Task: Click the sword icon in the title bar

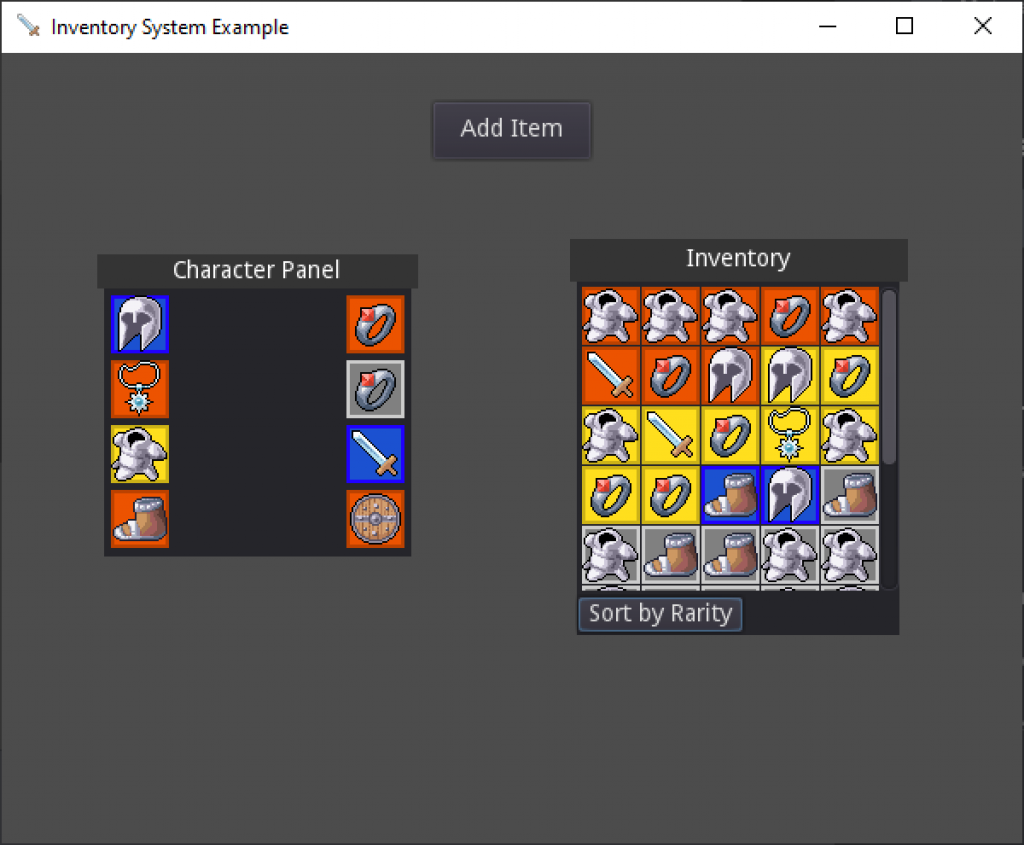Action: (x=28, y=26)
